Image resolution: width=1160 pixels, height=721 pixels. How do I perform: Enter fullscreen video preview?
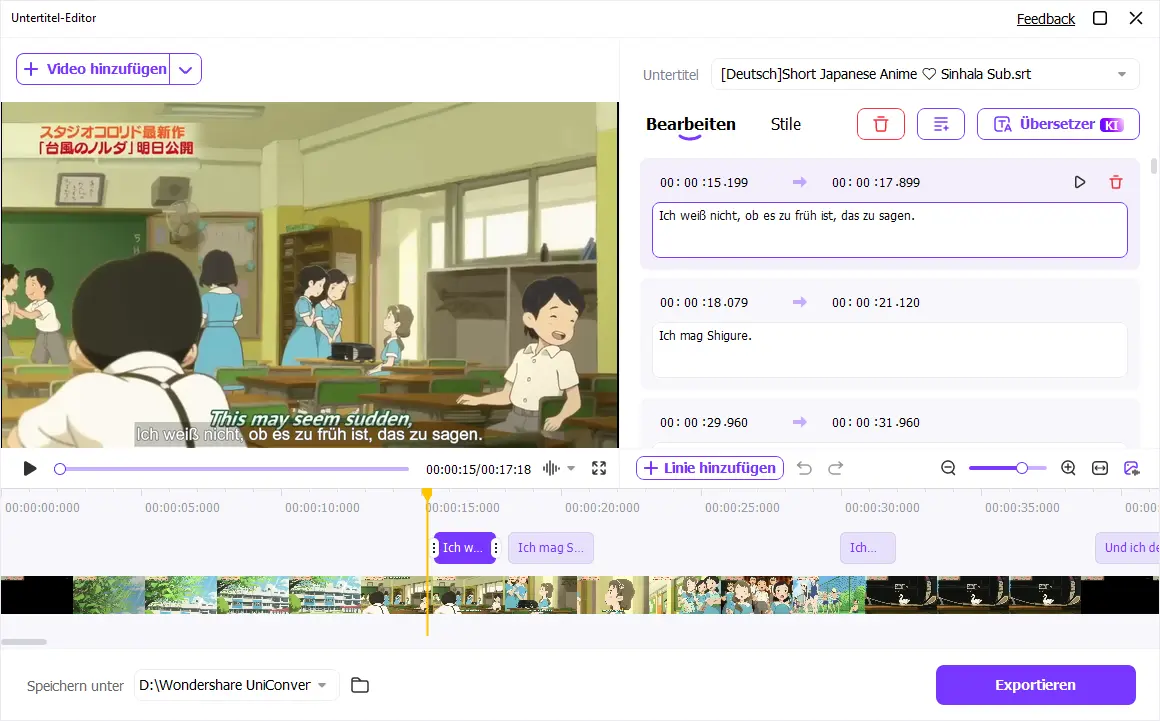(x=599, y=468)
